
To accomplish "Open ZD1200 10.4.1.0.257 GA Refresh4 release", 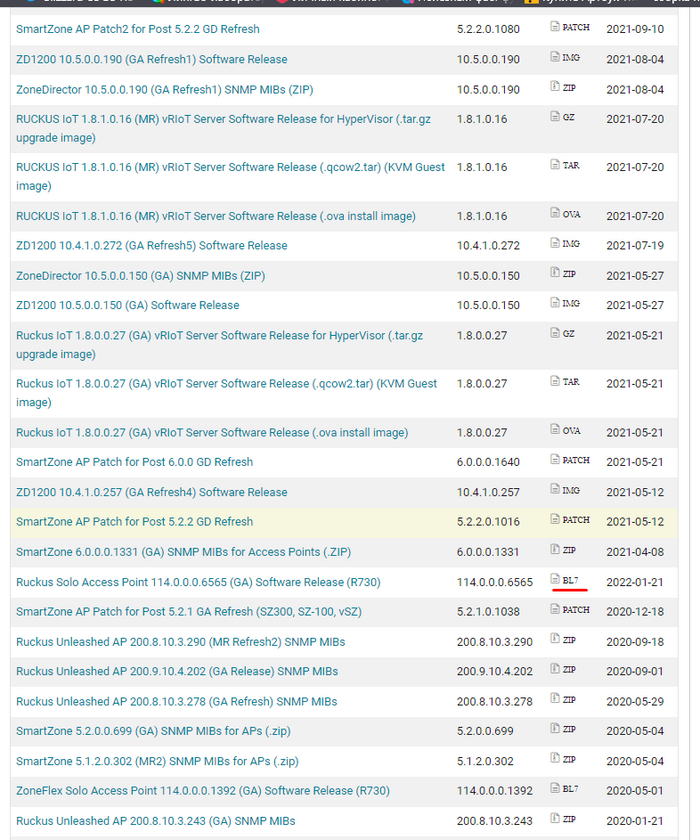I will (x=152, y=492).
